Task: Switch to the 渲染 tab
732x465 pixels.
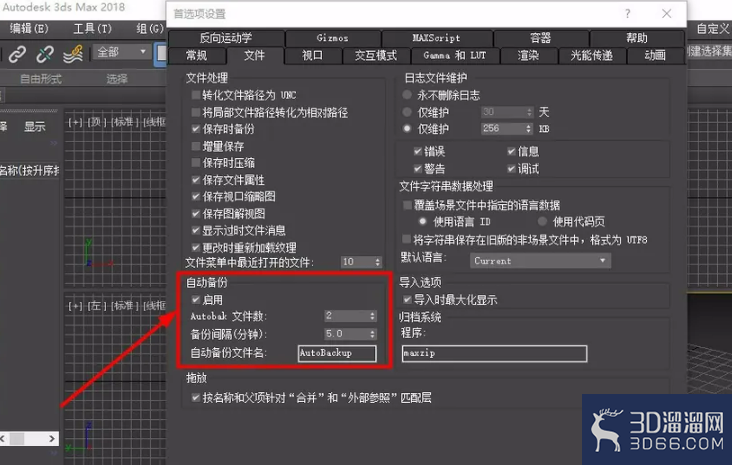Action: click(x=528, y=56)
